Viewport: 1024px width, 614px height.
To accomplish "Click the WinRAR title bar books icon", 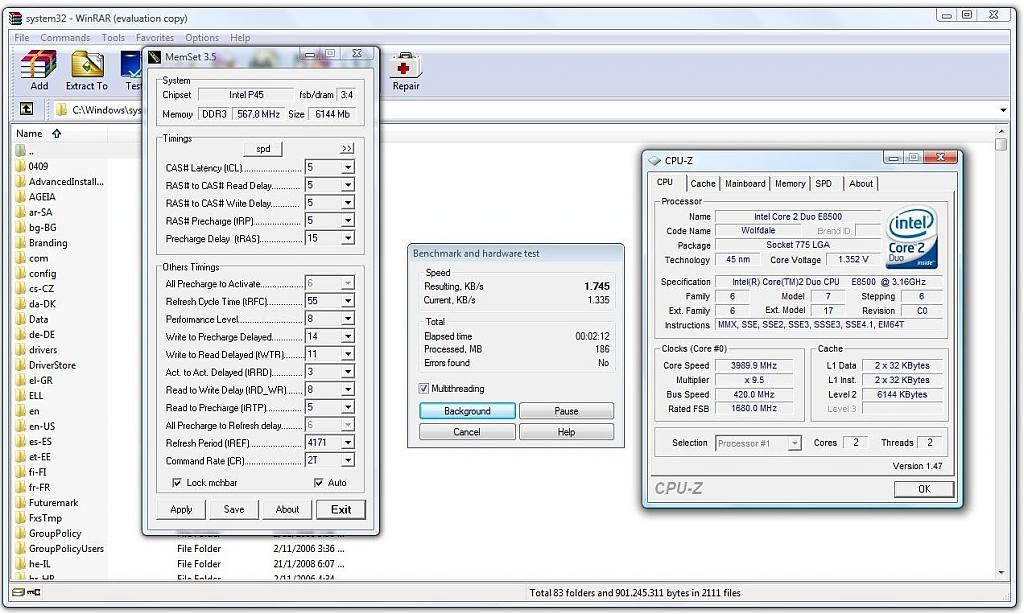I will click(x=15, y=18).
